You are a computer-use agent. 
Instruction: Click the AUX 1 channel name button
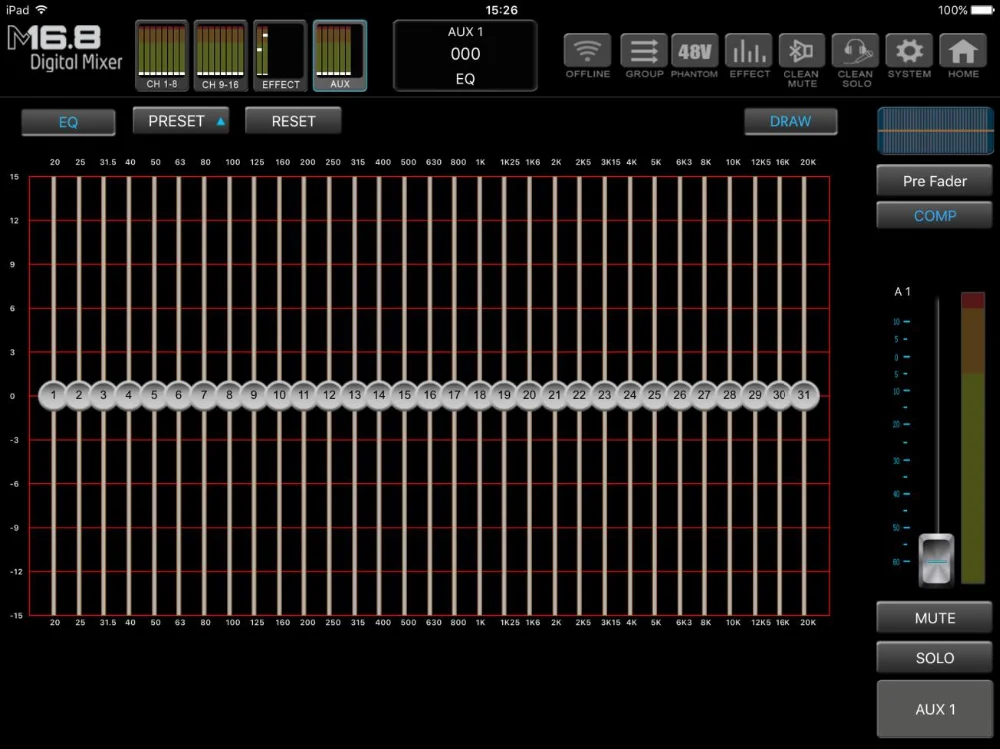[934, 709]
